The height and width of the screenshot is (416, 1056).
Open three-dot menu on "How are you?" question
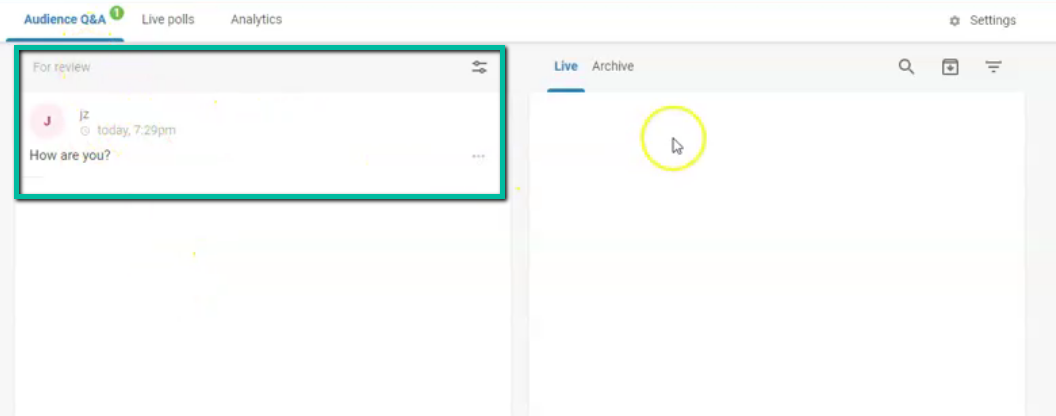point(478,156)
